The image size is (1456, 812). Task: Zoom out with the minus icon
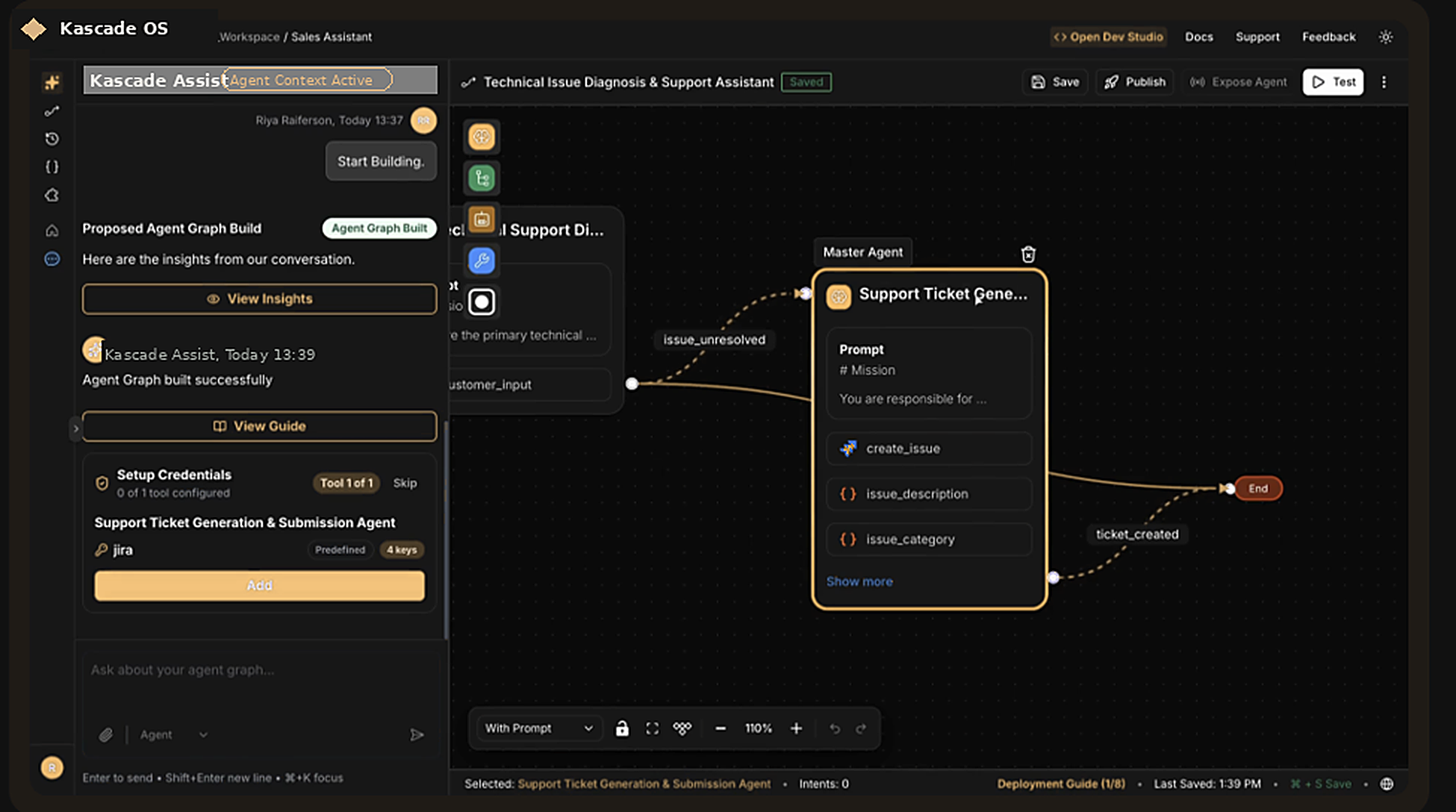pos(721,728)
